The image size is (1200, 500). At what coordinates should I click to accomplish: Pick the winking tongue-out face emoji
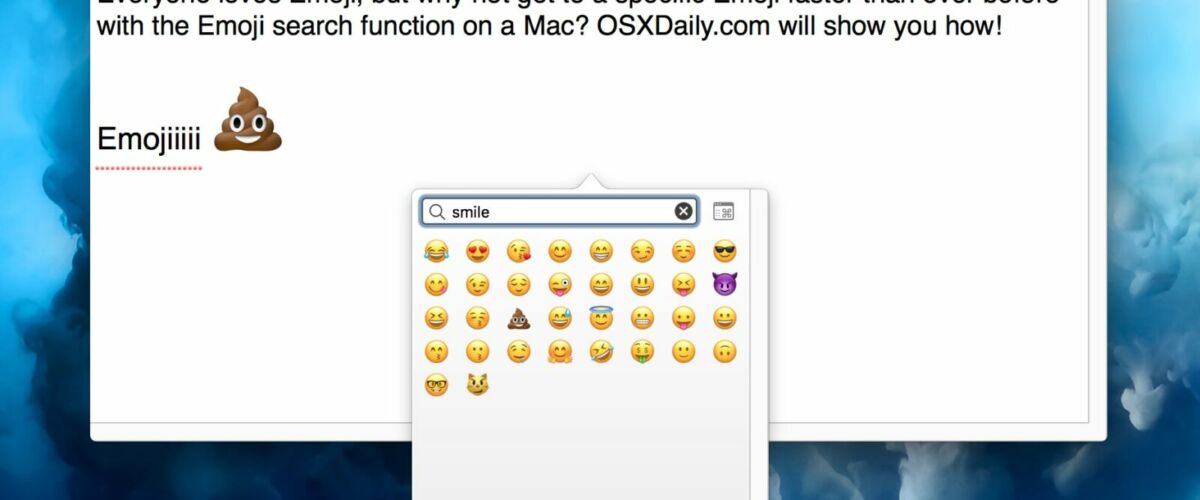click(560, 285)
